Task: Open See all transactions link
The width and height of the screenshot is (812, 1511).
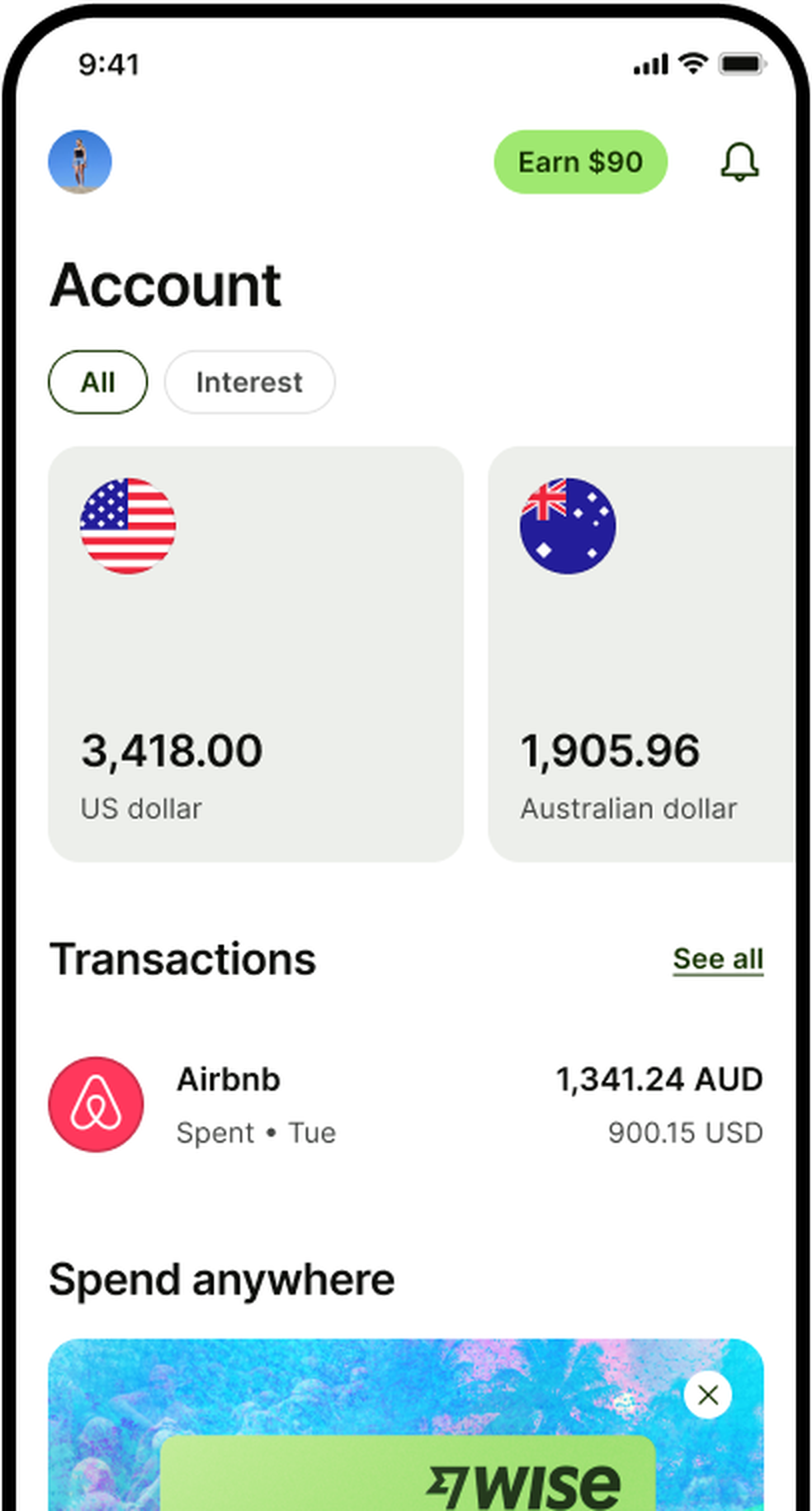Action: tap(718, 959)
